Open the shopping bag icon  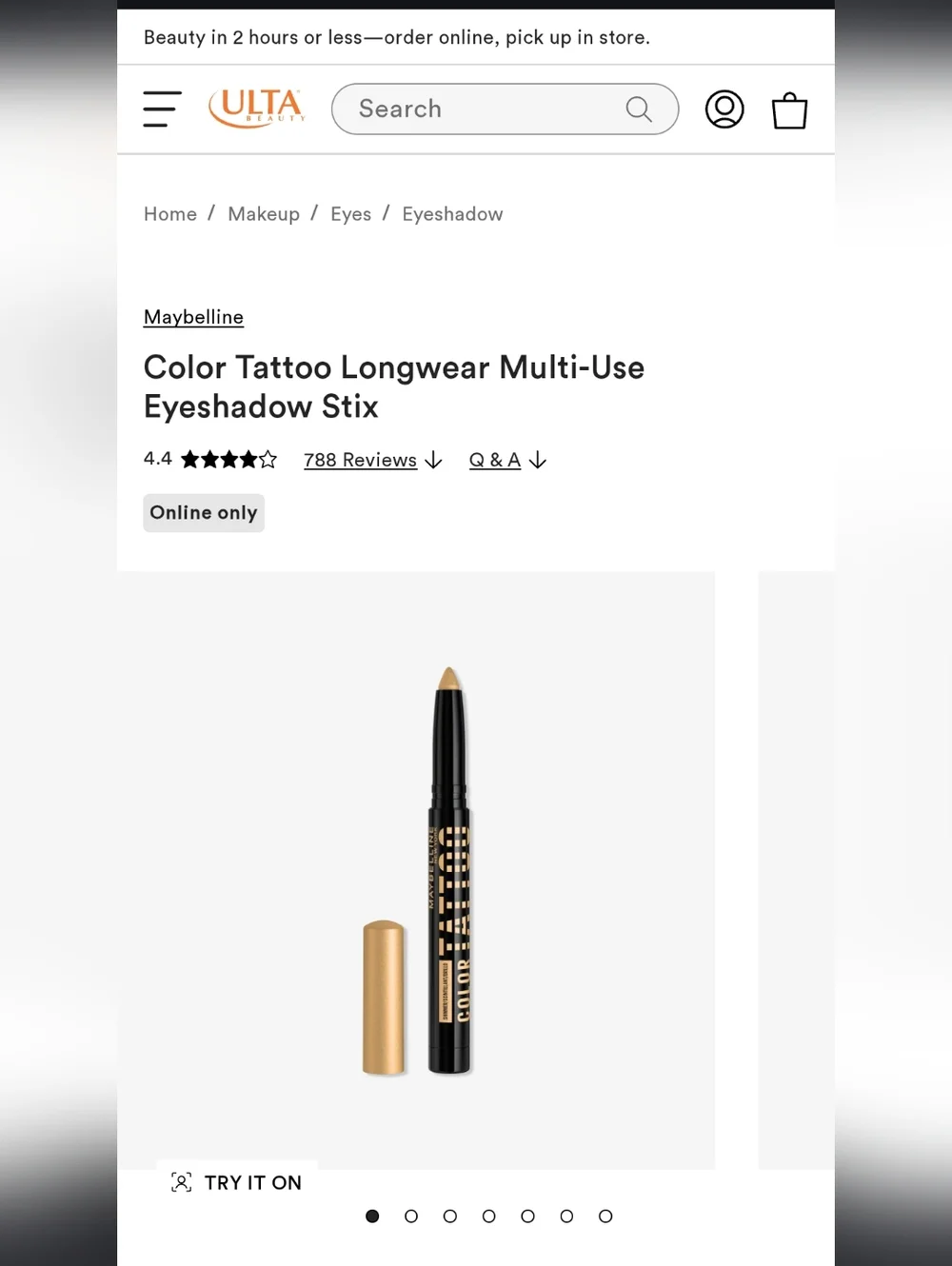[x=789, y=110]
